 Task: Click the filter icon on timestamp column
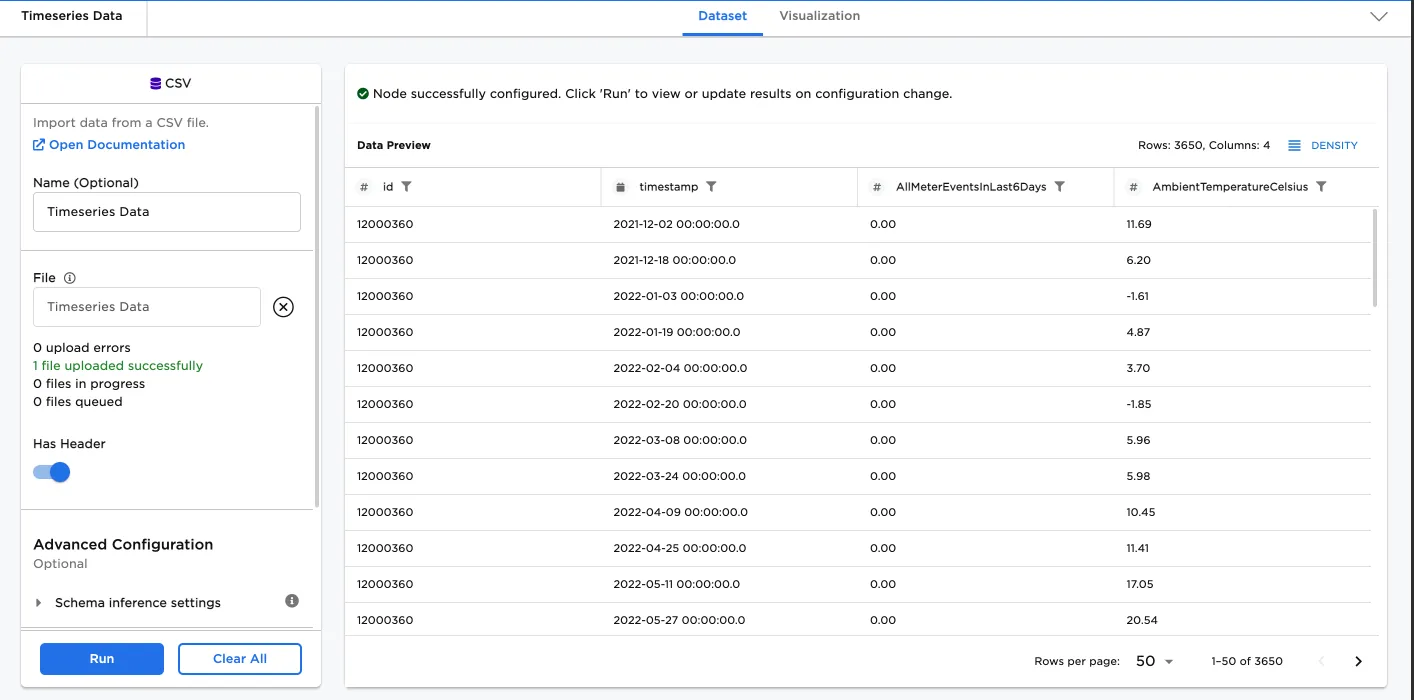[711, 187]
